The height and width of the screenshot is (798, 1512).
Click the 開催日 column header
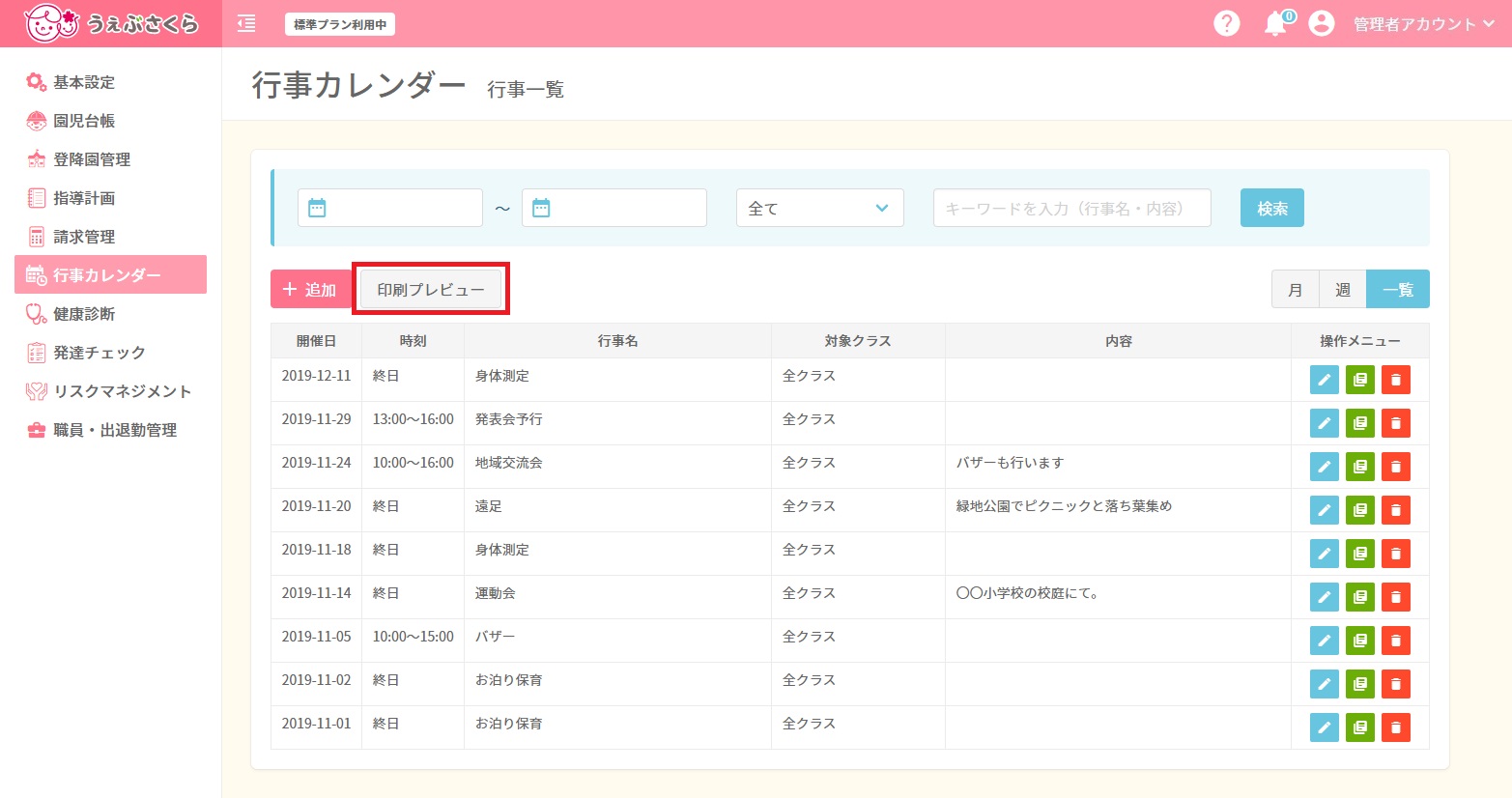[x=316, y=341]
